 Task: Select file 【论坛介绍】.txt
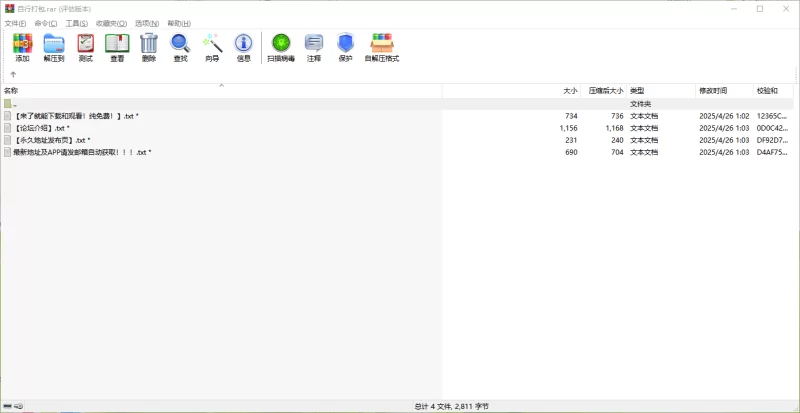[x=41, y=128]
